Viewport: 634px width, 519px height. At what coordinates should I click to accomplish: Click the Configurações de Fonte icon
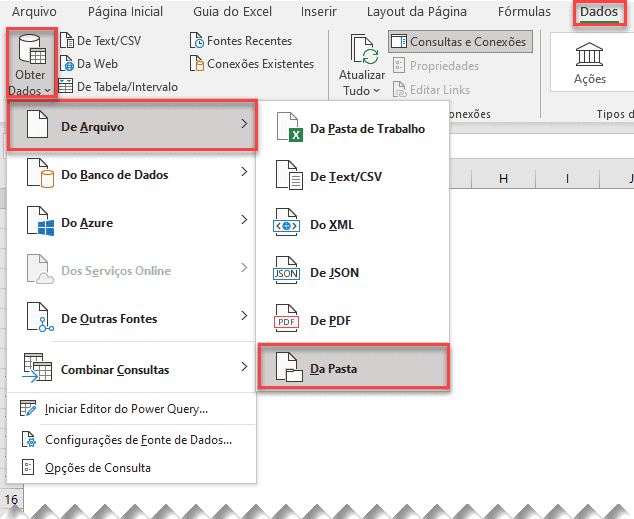click(x=28, y=439)
